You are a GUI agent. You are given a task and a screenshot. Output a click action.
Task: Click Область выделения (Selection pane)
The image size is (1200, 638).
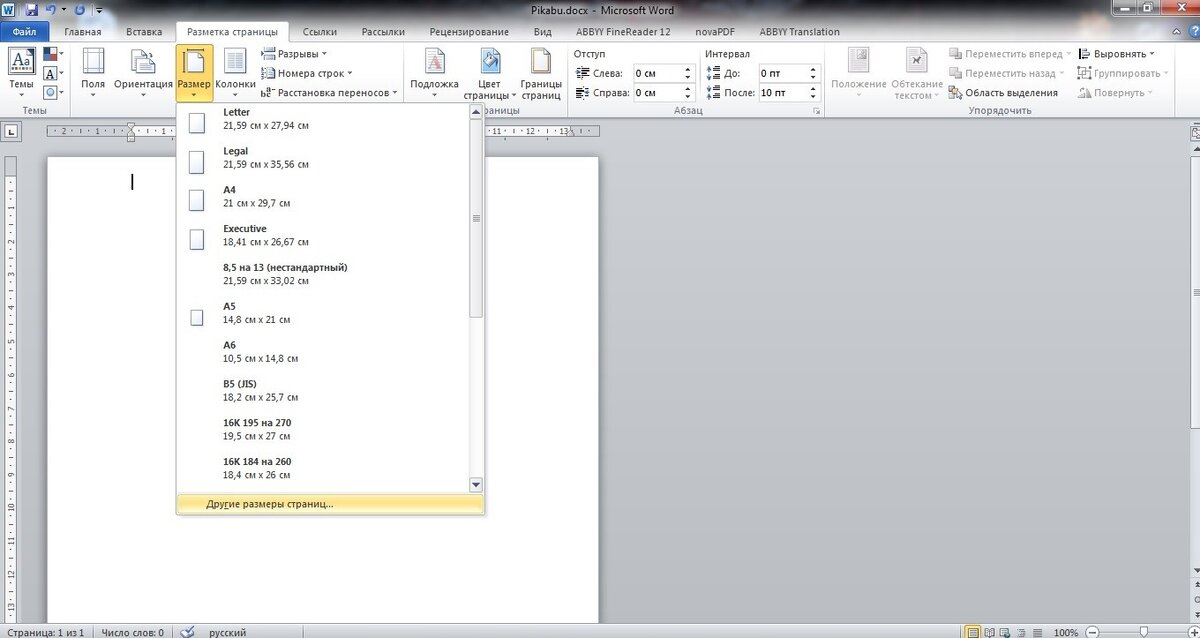point(1002,93)
